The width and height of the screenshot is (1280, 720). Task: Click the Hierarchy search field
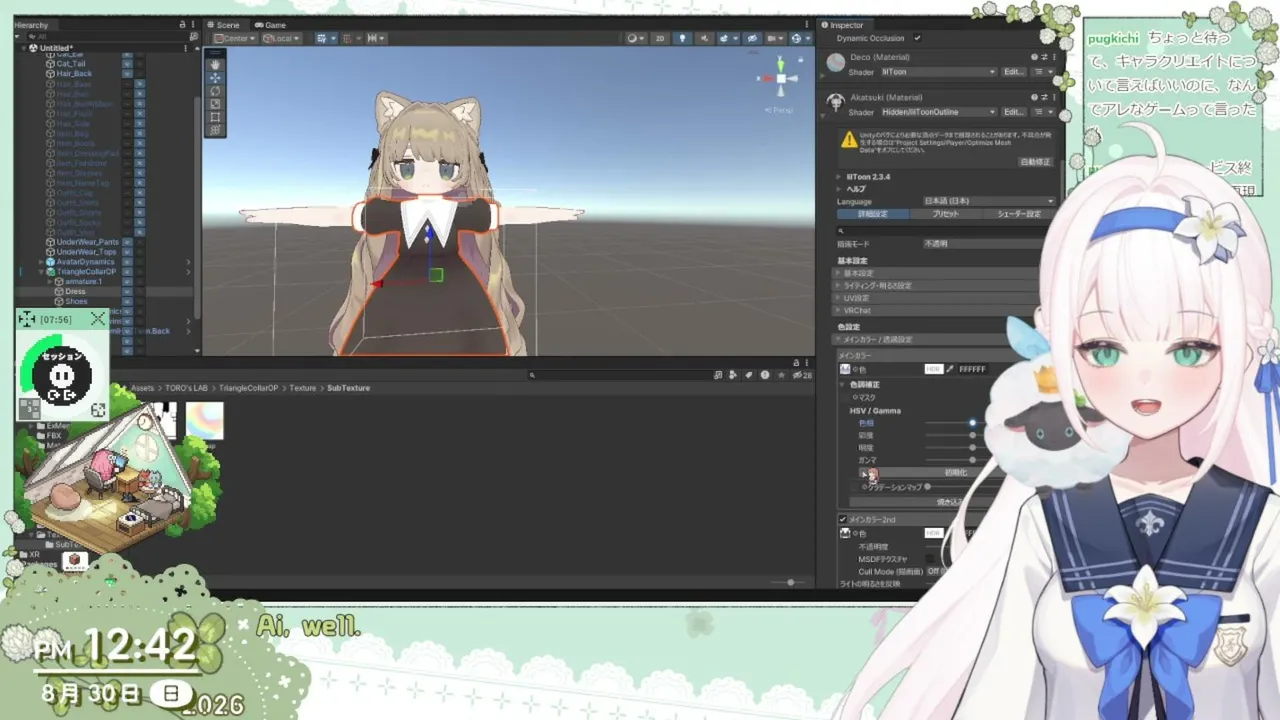pos(105,37)
